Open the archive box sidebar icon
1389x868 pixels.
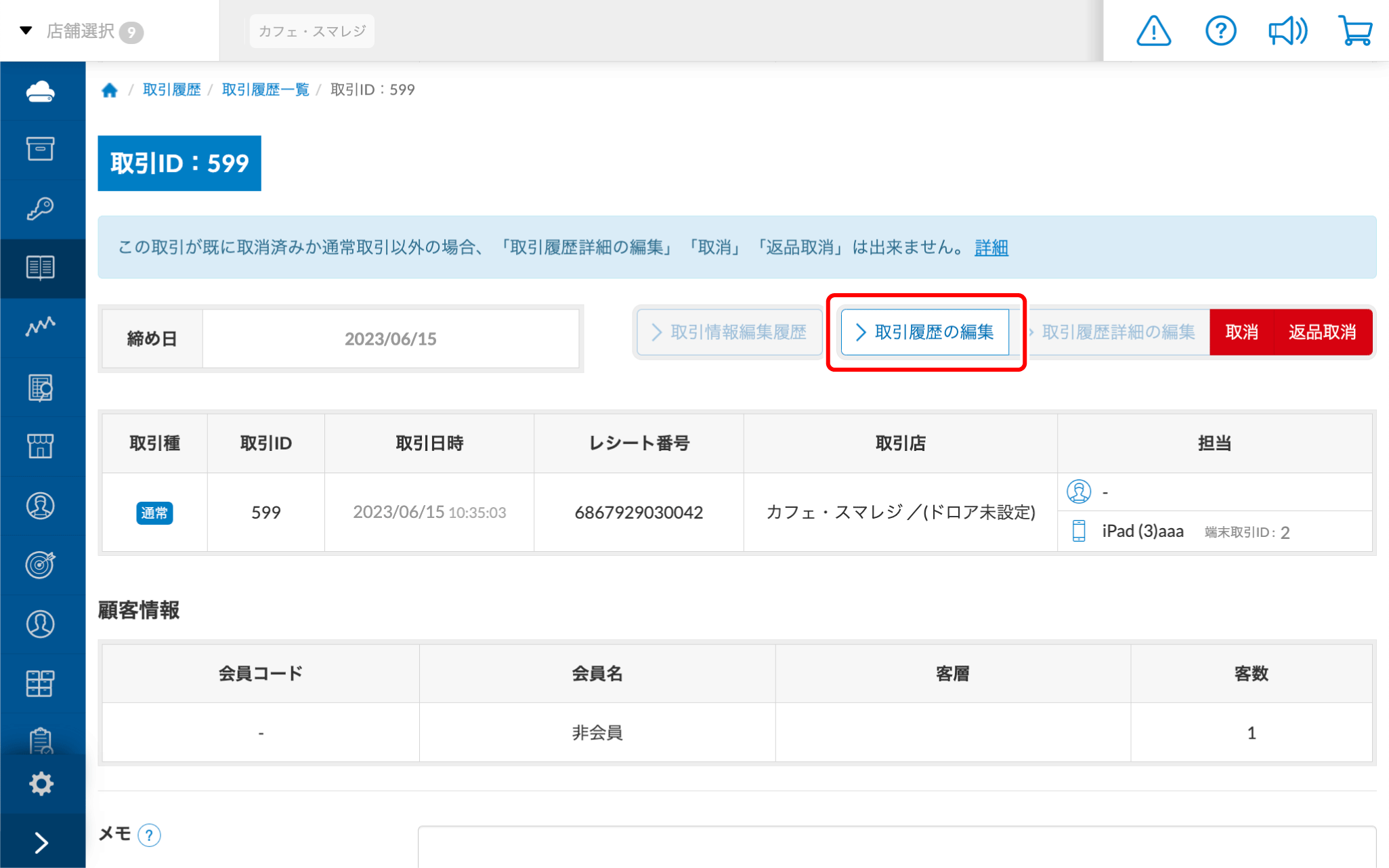point(41,149)
